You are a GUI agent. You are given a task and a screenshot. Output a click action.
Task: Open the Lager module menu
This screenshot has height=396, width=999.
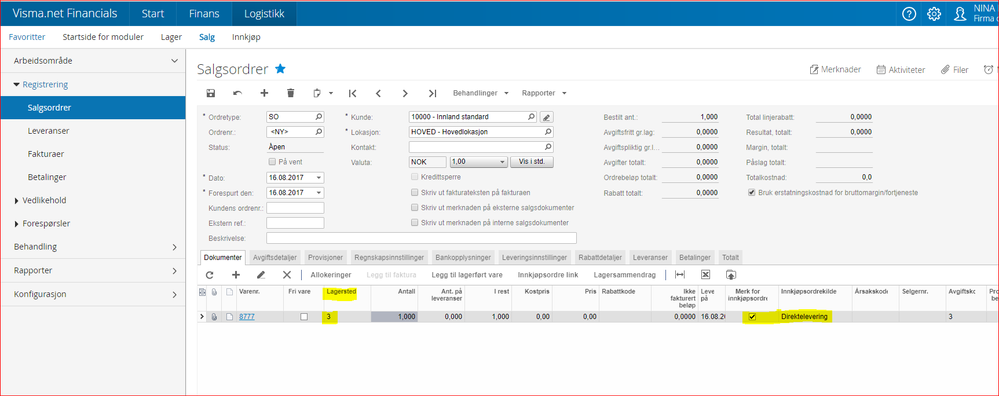(x=171, y=37)
